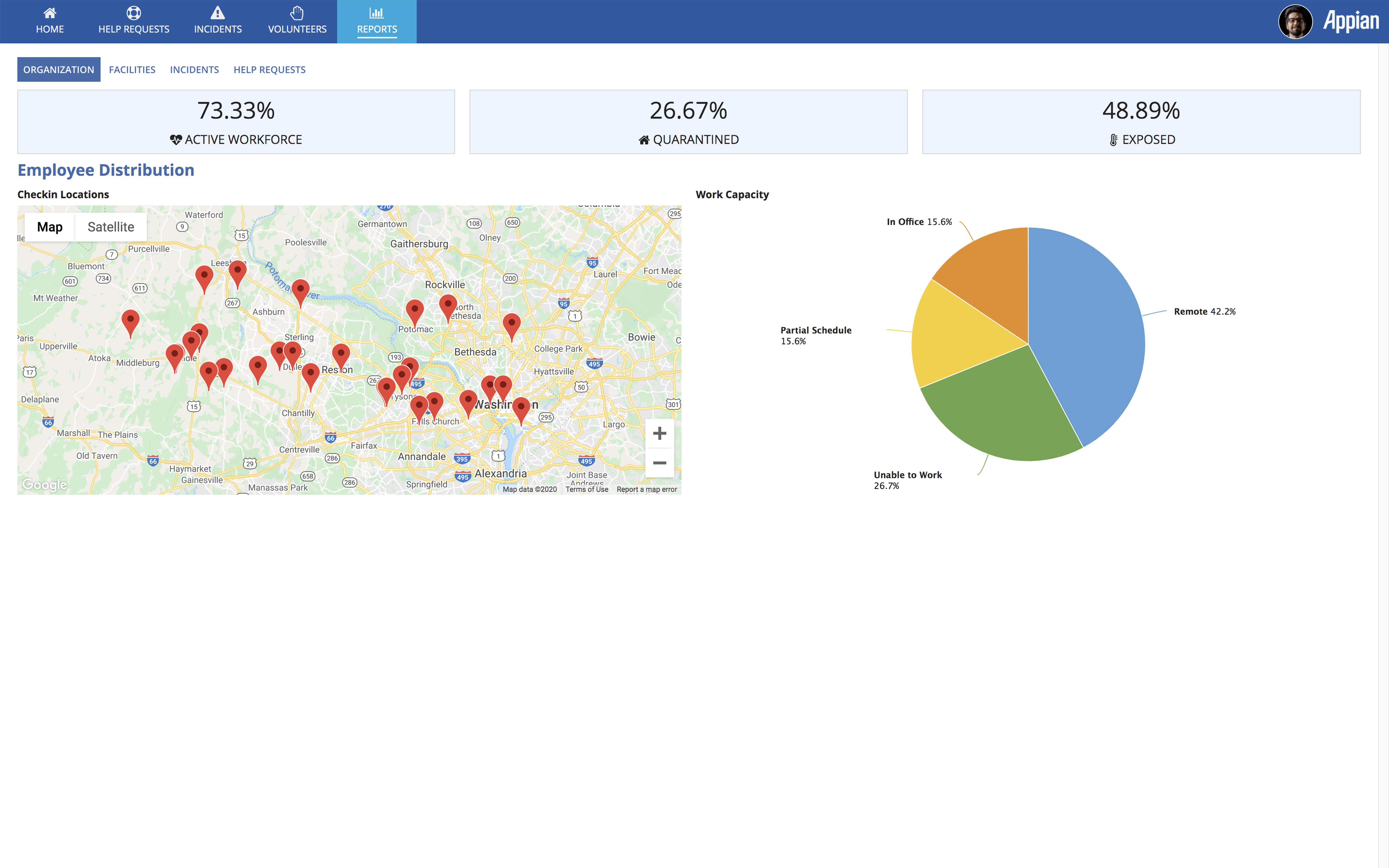Select the Organization tab
1389x868 pixels.
(x=59, y=70)
